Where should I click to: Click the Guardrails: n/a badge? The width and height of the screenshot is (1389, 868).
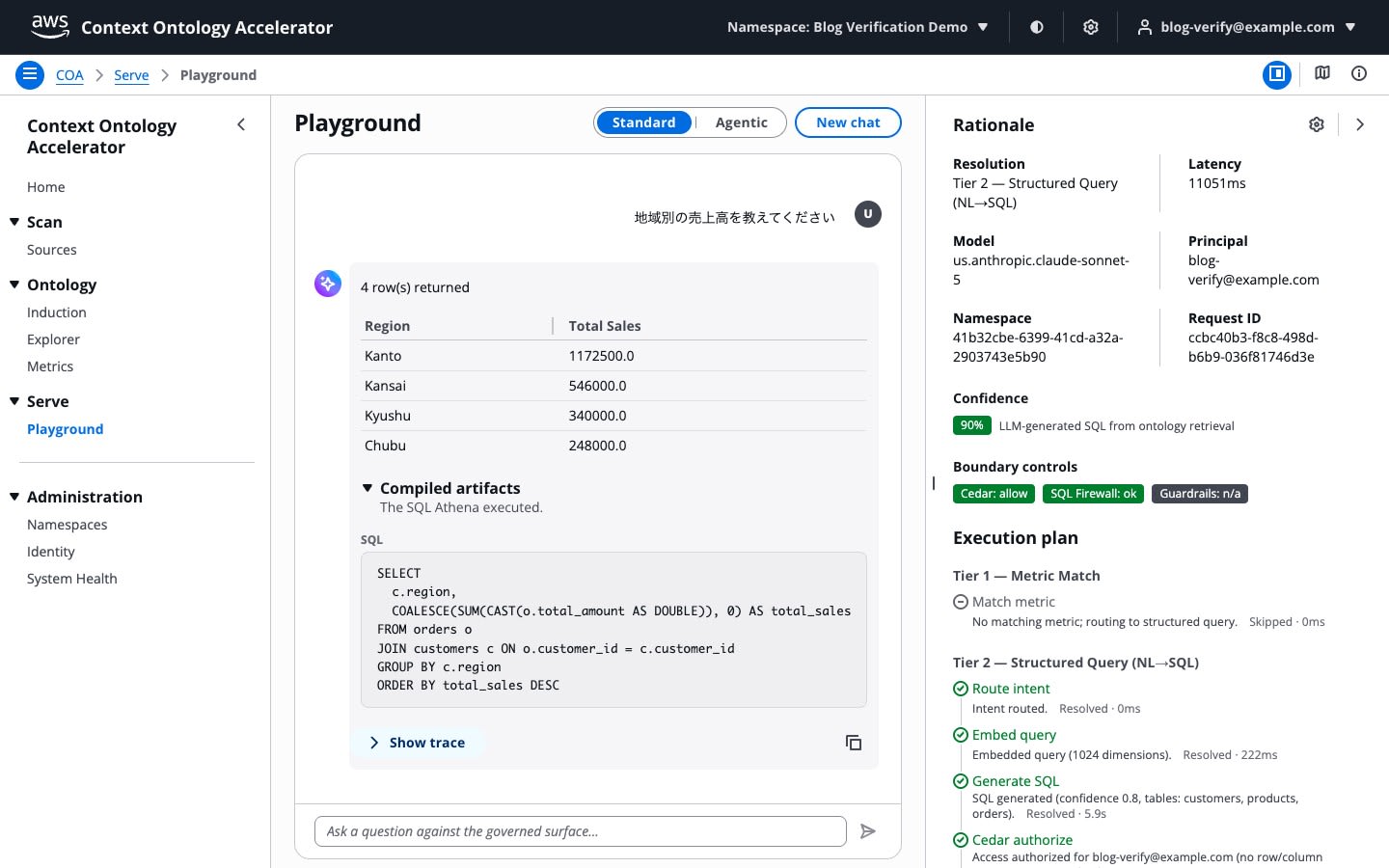pos(1200,494)
